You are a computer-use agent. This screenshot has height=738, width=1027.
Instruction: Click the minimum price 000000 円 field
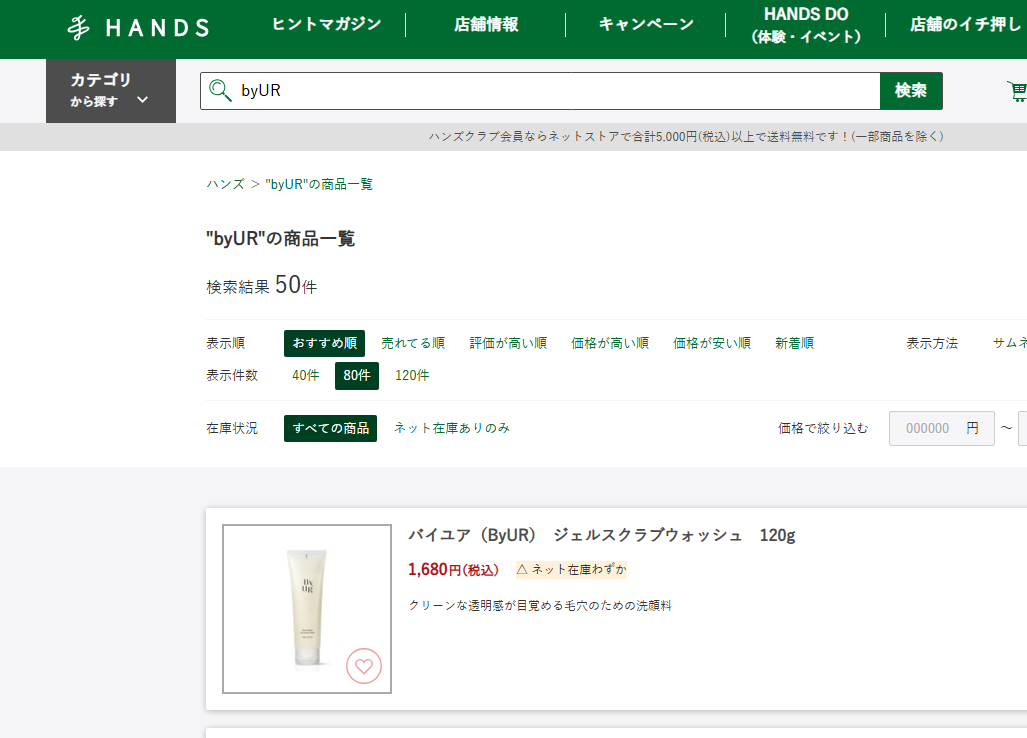(941, 428)
